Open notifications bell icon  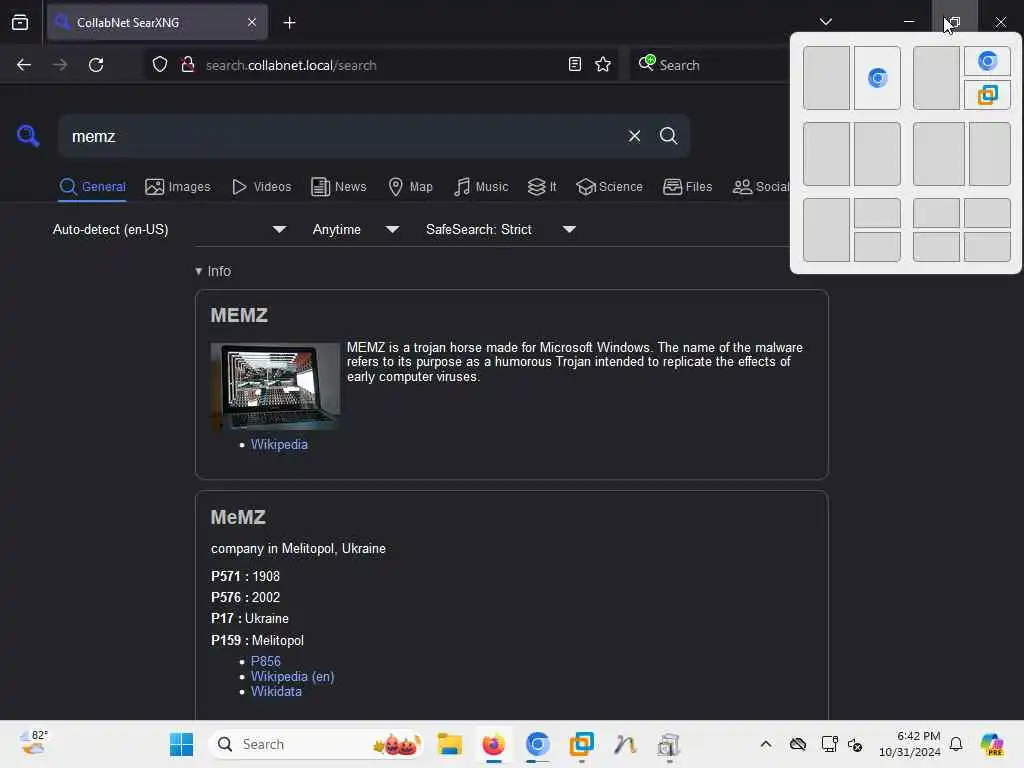956,744
